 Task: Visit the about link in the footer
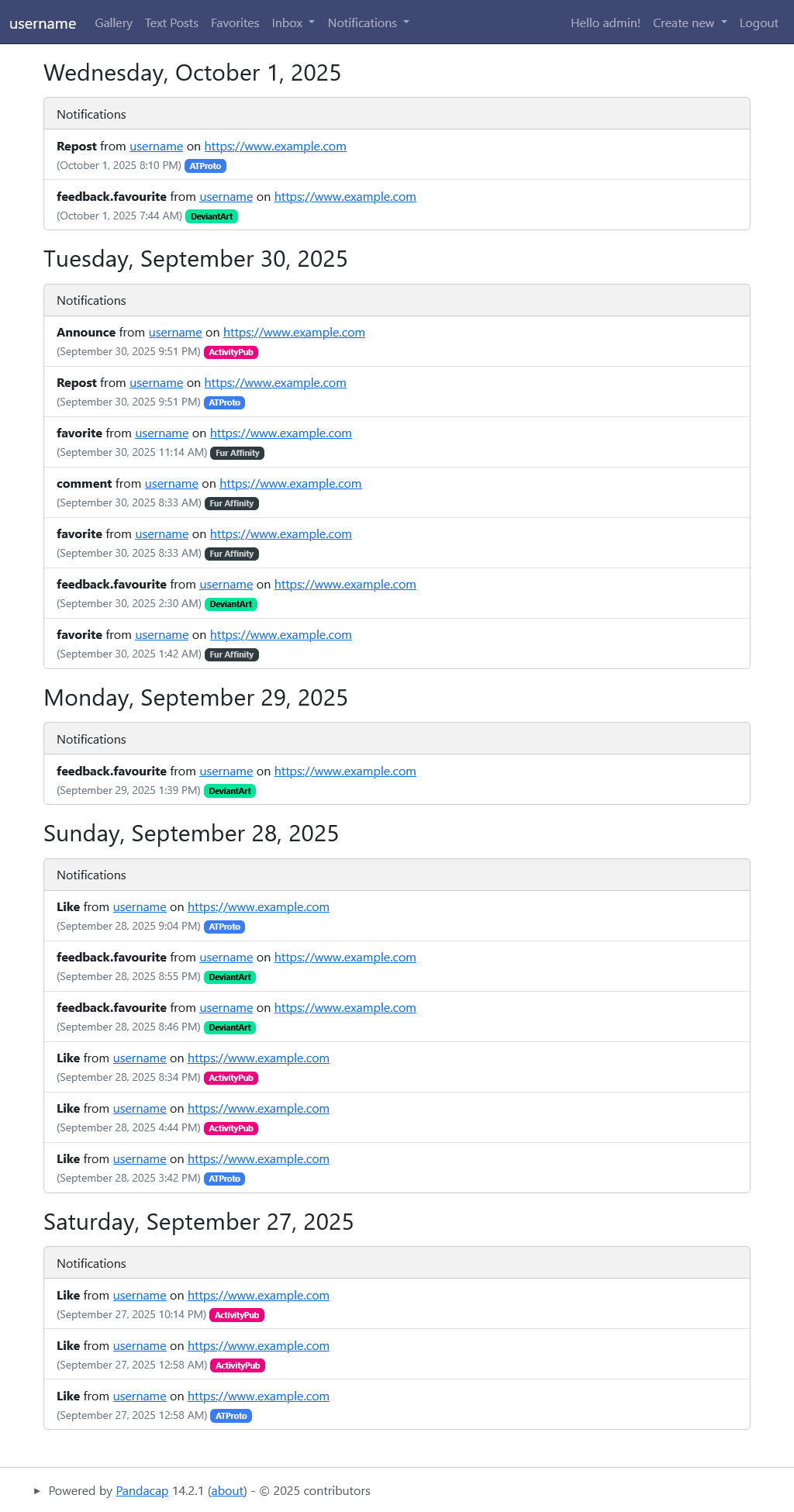point(228,1490)
